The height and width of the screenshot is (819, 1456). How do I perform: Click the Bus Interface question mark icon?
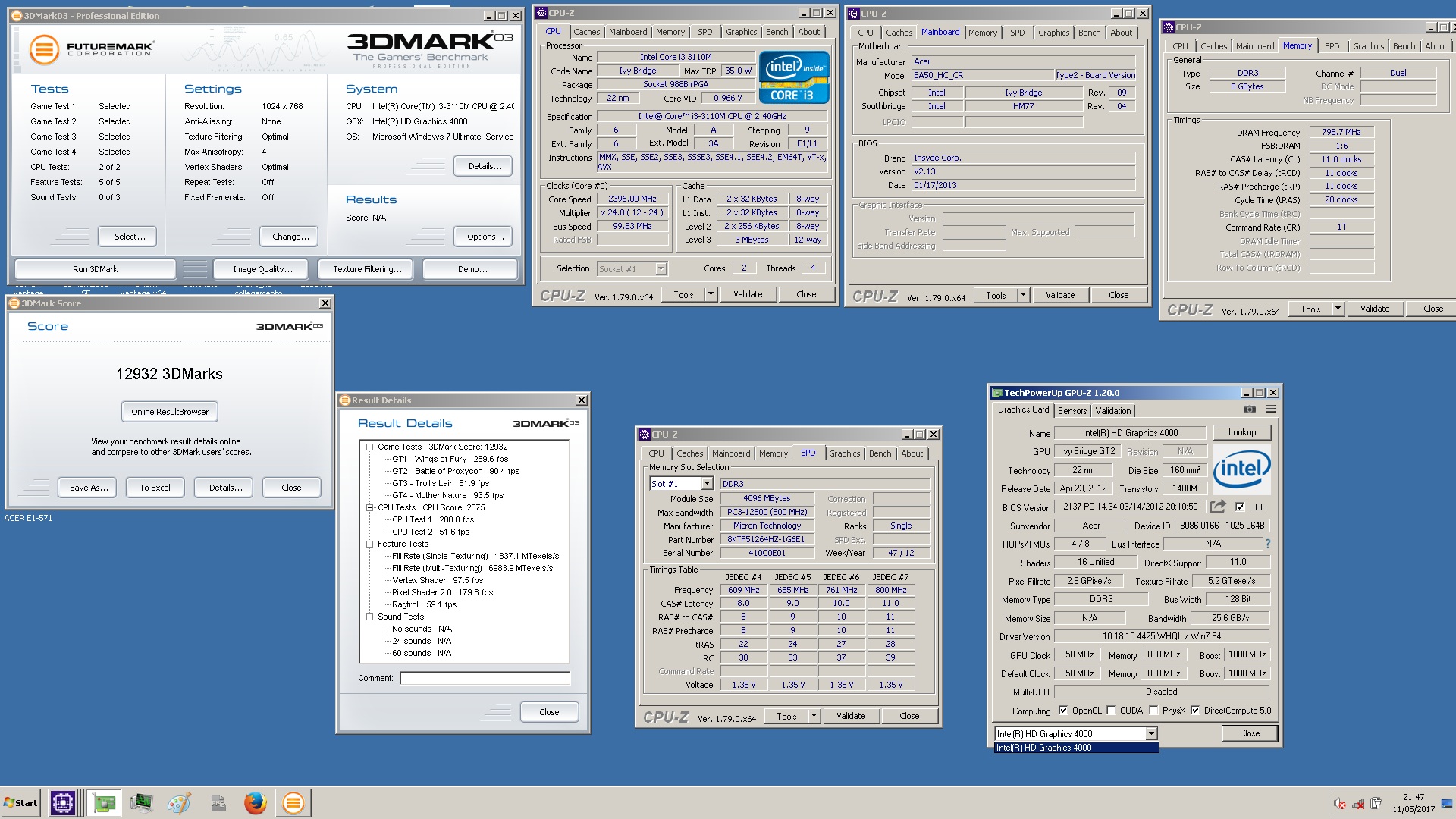1267,544
